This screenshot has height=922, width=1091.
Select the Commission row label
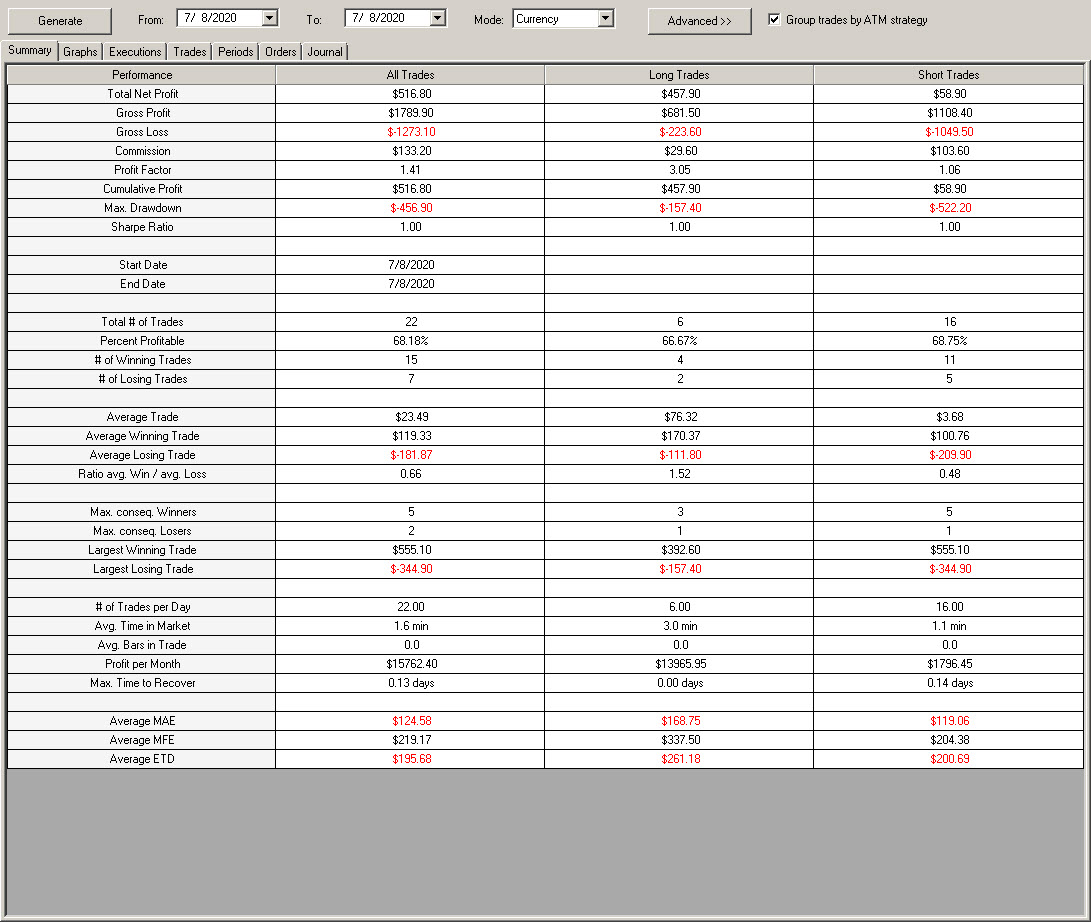coord(142,151)
